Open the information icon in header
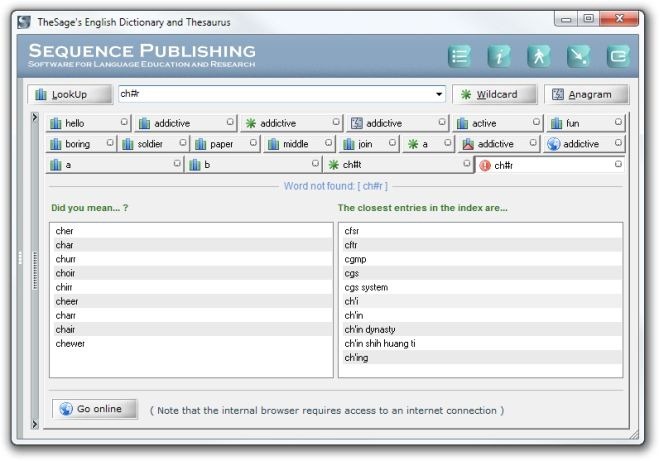This screenshot has height=461, width=660. click(x=499, y=56)
